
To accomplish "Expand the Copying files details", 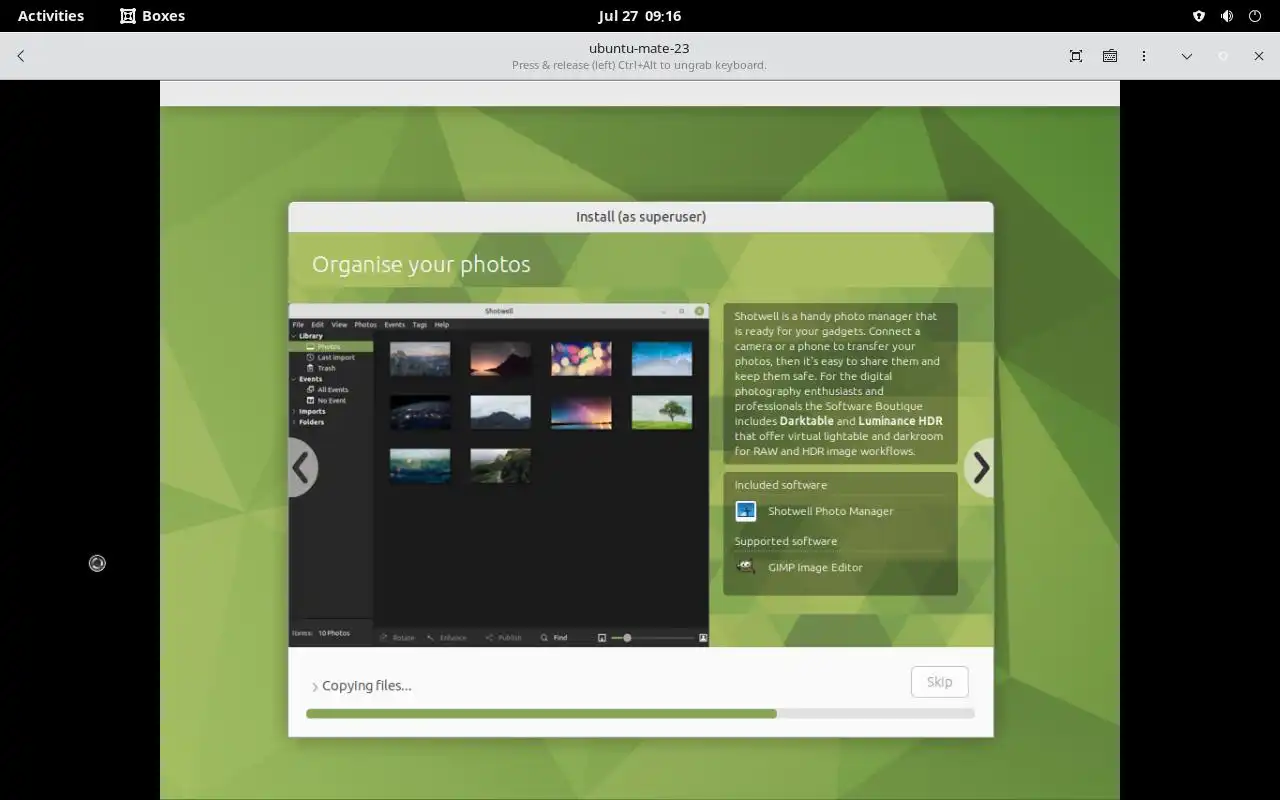I will click(314, 687).
